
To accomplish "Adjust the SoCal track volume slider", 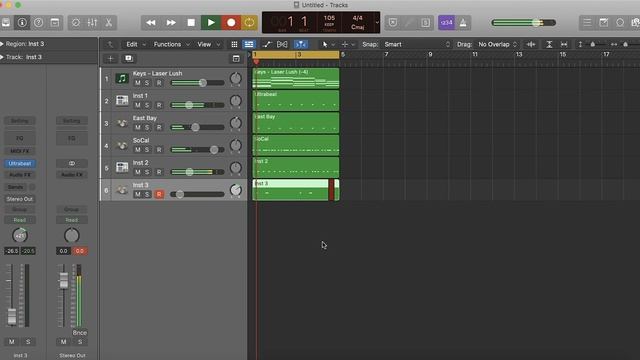I will pyautogui.click(x=198, y=150).
